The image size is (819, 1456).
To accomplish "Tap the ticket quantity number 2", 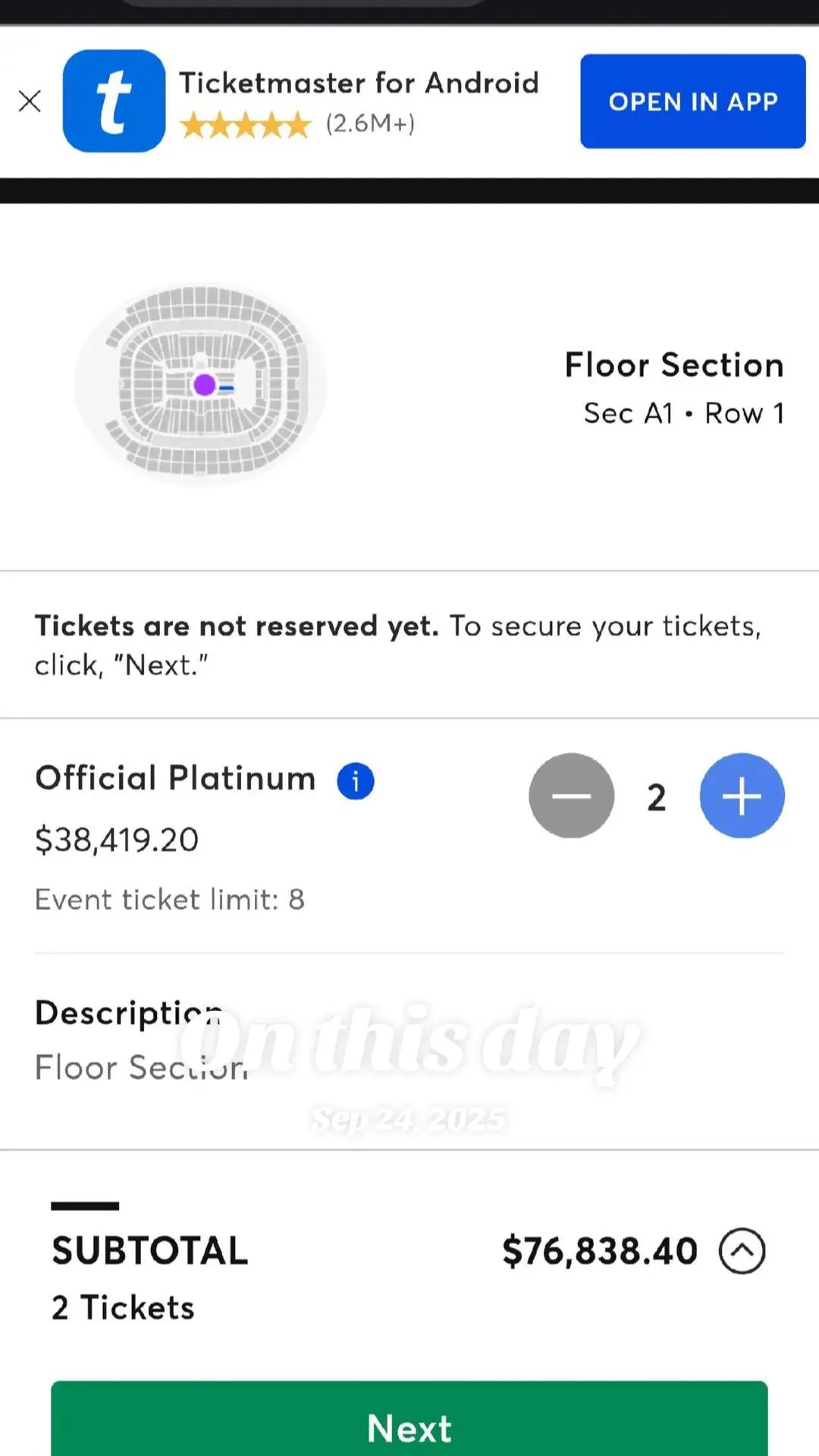I will tap(657, 797).
